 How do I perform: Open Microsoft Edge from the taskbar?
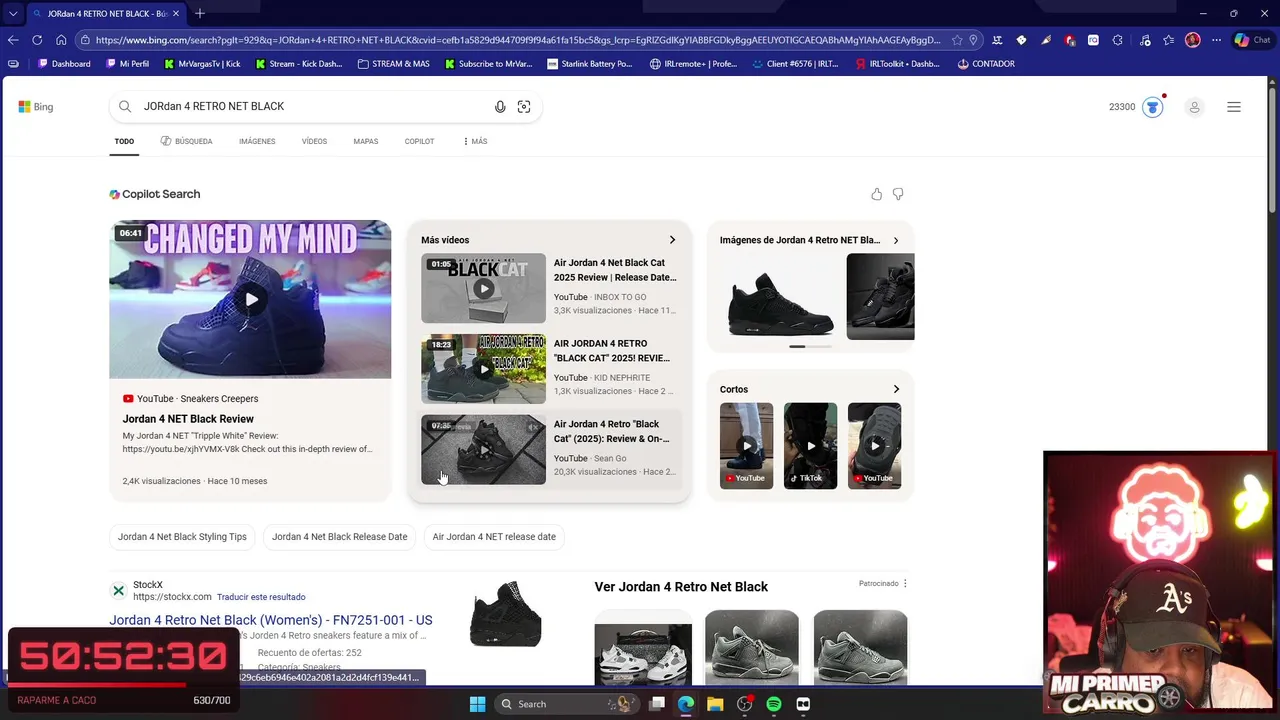click(x=686, y=704)
